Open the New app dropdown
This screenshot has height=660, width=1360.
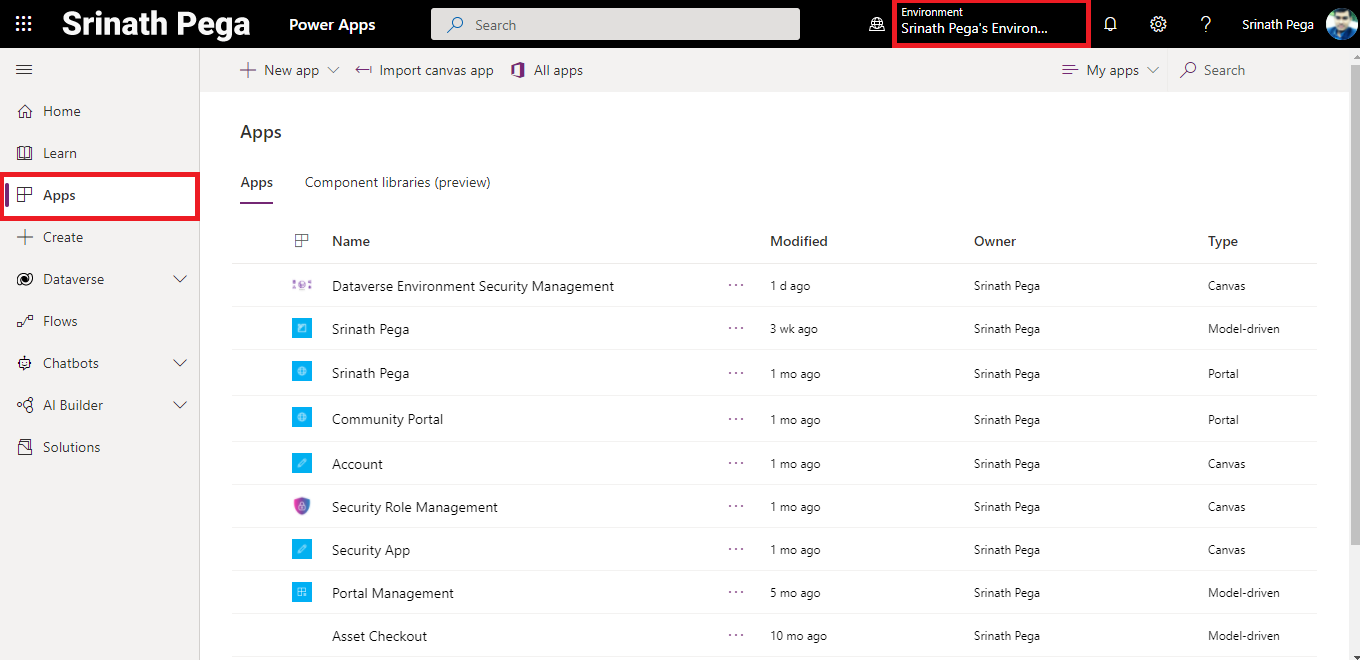(x=290, y=70)
